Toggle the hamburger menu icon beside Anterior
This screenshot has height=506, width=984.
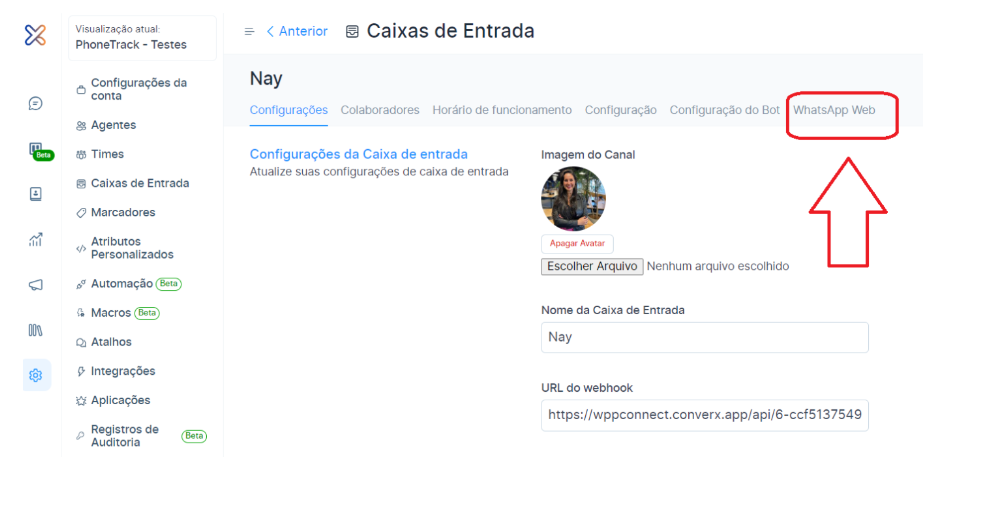pyautogui.click(x=249, y=32)
